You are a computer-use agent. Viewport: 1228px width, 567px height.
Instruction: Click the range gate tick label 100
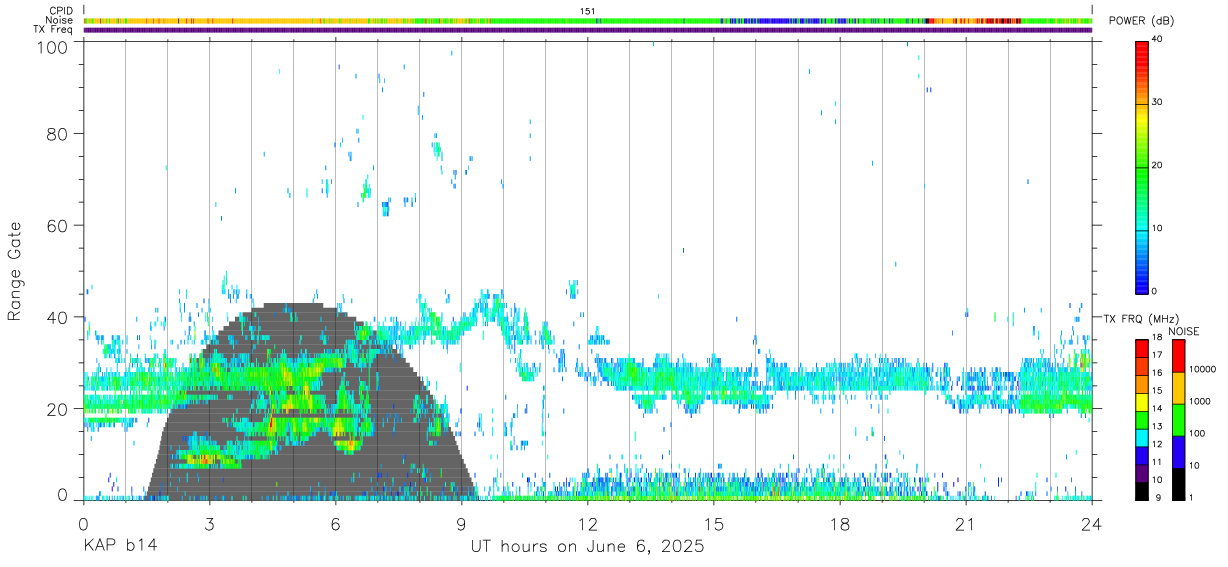(53, 46)
